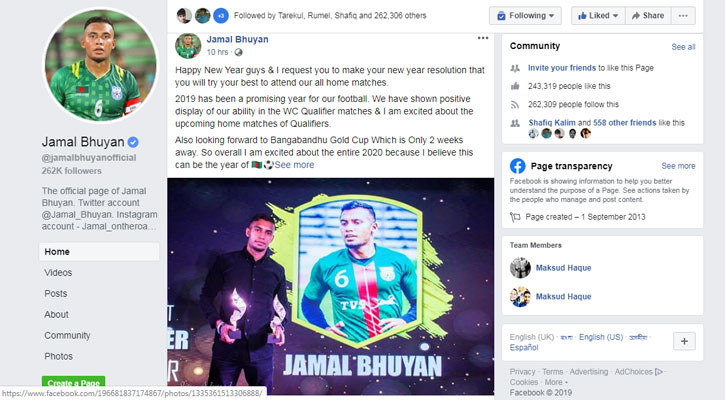The width and height of the screenshot is (725, 400).
Task: Click See more to expand the post
Action: 294,165
